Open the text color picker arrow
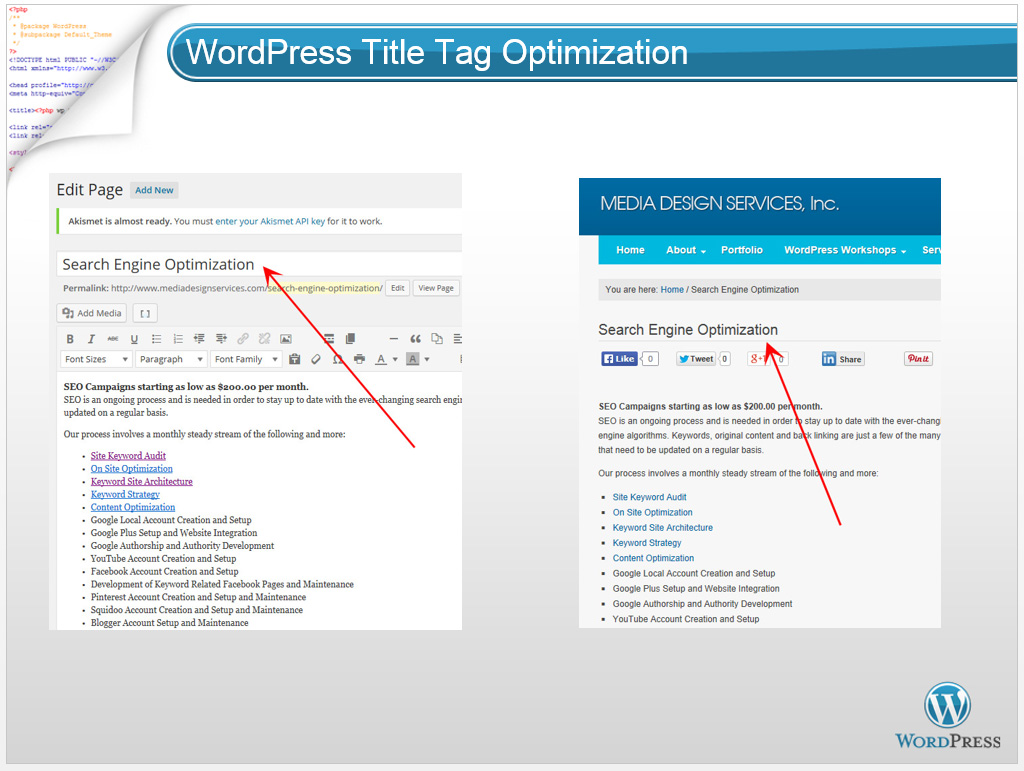Screen dimensions: 1024x771 (x=395, y=359)
